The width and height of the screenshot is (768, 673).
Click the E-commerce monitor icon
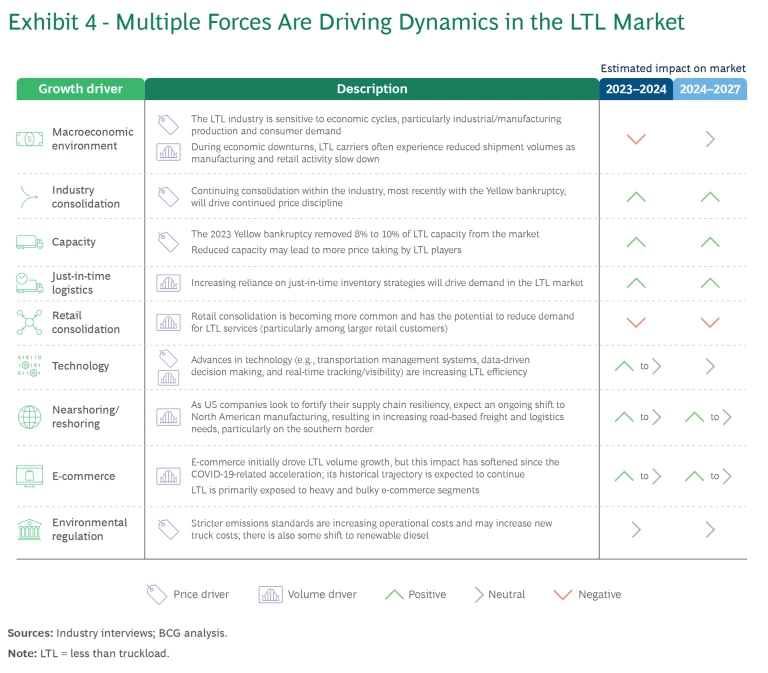click(x=30, y=476)
